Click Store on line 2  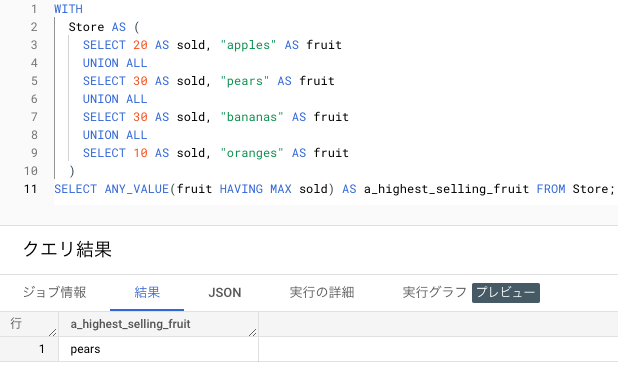86,27
